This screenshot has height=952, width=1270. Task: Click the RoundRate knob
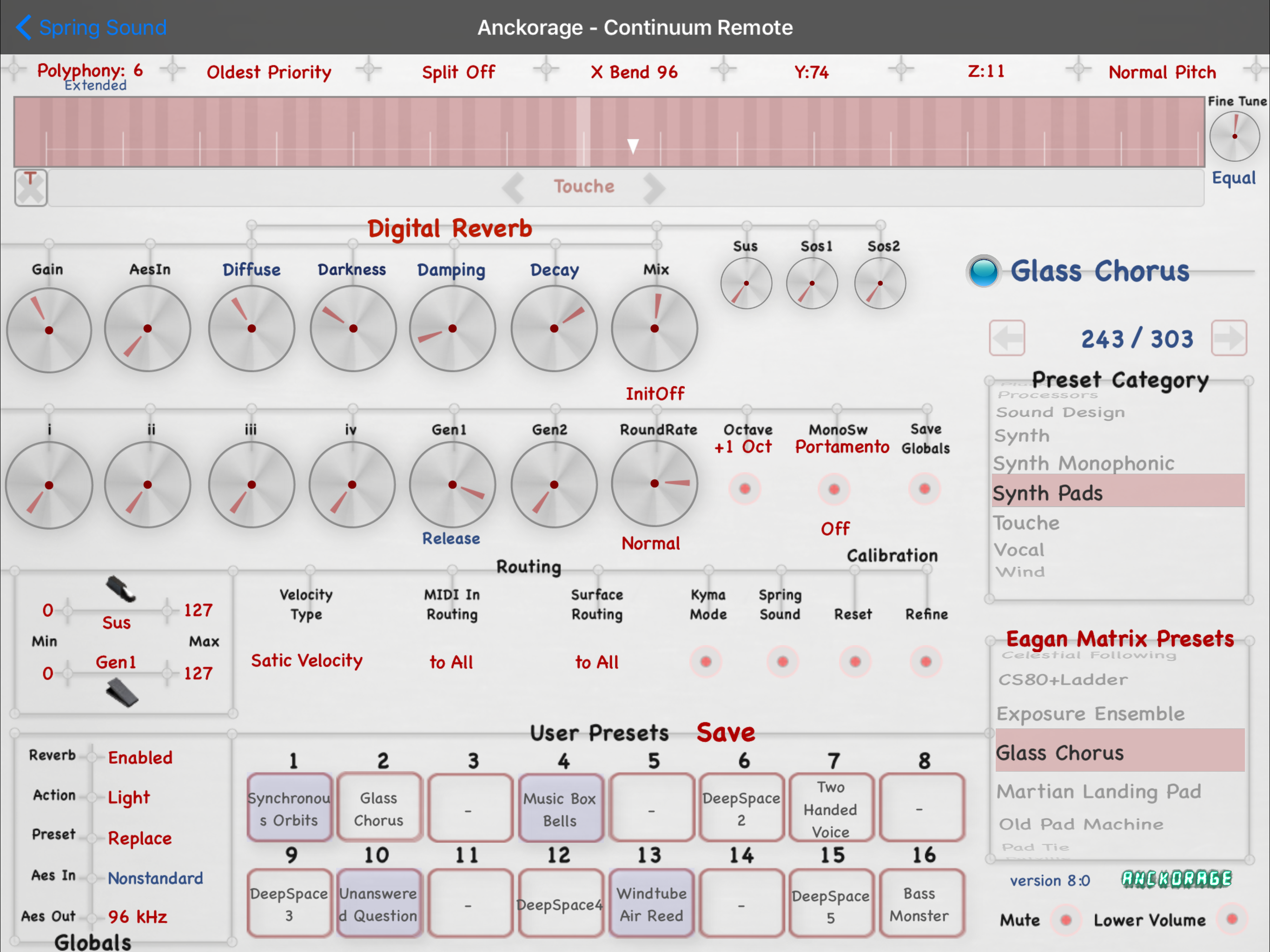[655, 483]
